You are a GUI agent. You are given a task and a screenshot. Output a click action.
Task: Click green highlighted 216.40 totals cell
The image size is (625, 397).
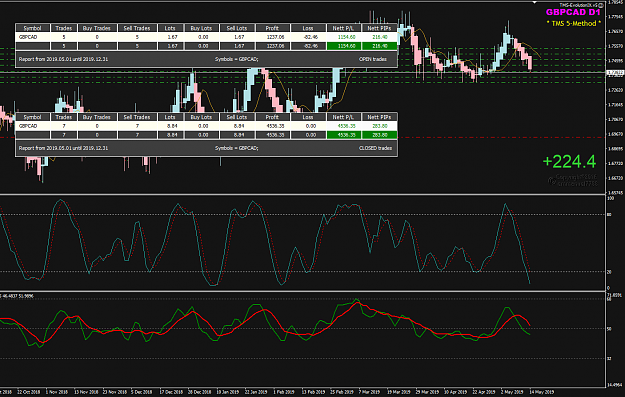[x=379, y=46]
